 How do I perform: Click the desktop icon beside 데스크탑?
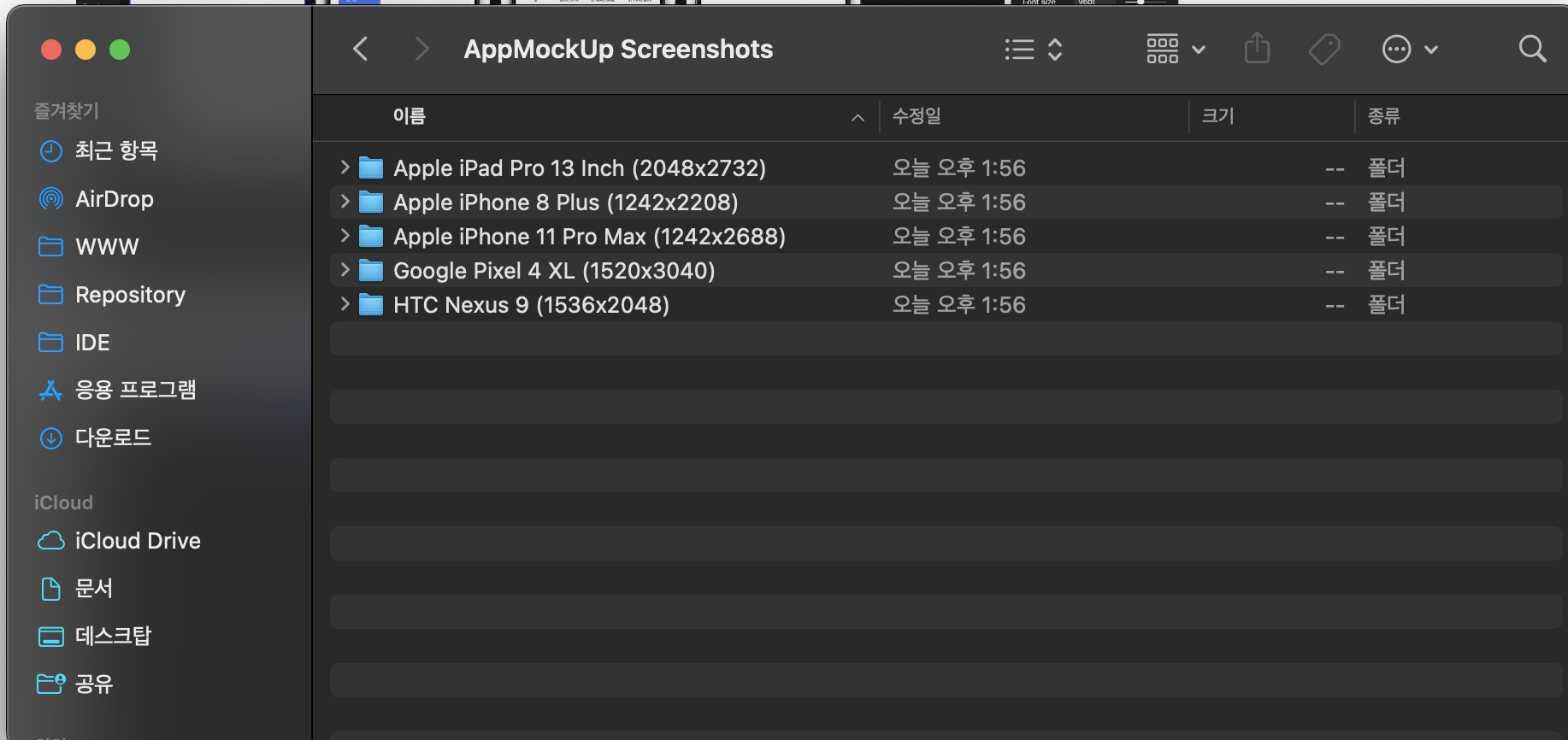51,637
